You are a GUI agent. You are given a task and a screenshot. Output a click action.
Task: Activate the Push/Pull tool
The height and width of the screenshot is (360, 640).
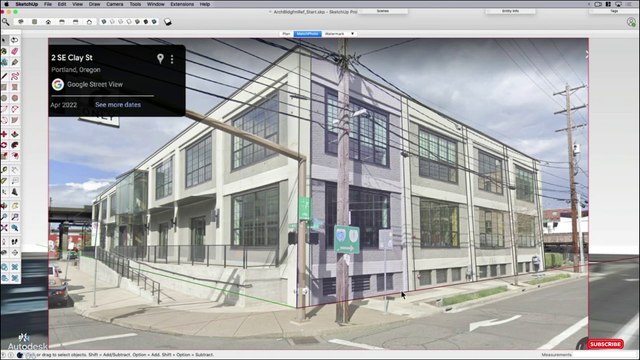click(x=15, y=134)
